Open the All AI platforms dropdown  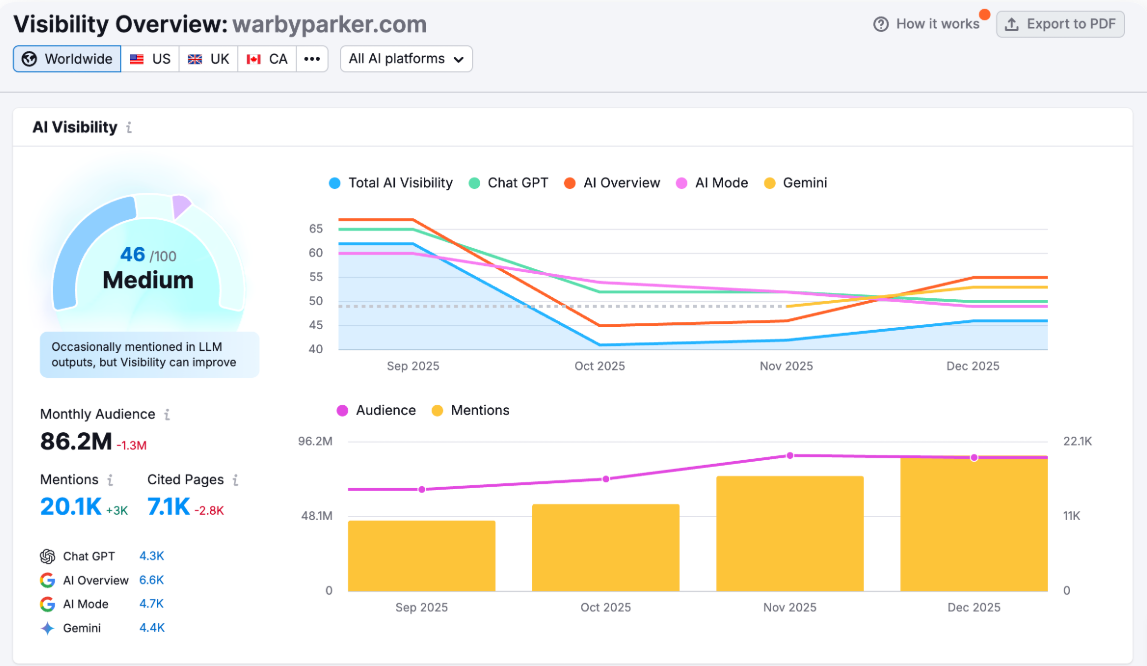(406, 58)
